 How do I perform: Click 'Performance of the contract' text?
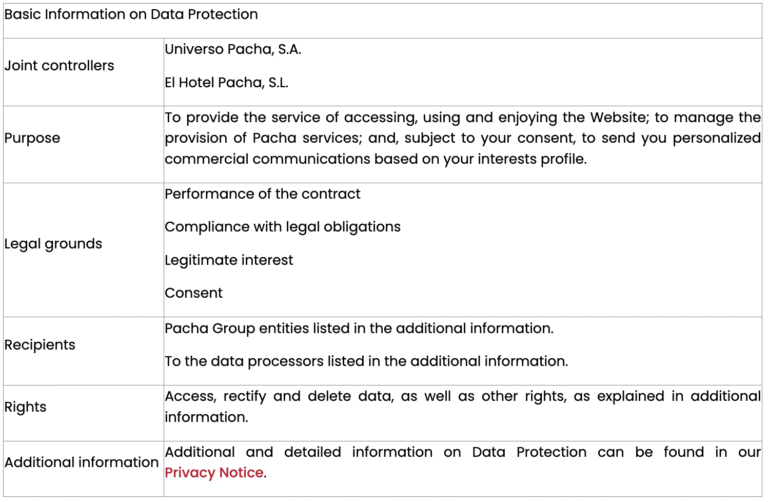(x=262, y=193)
